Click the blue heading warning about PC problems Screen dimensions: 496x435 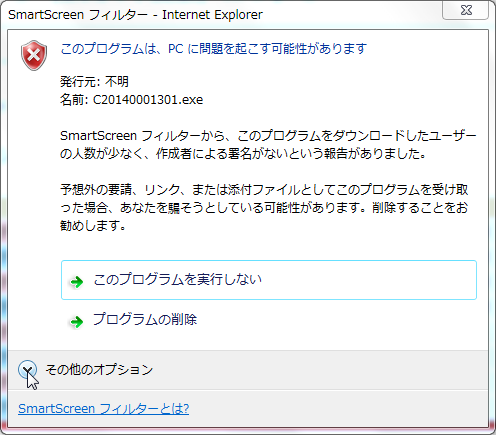[x=214, y=49]
